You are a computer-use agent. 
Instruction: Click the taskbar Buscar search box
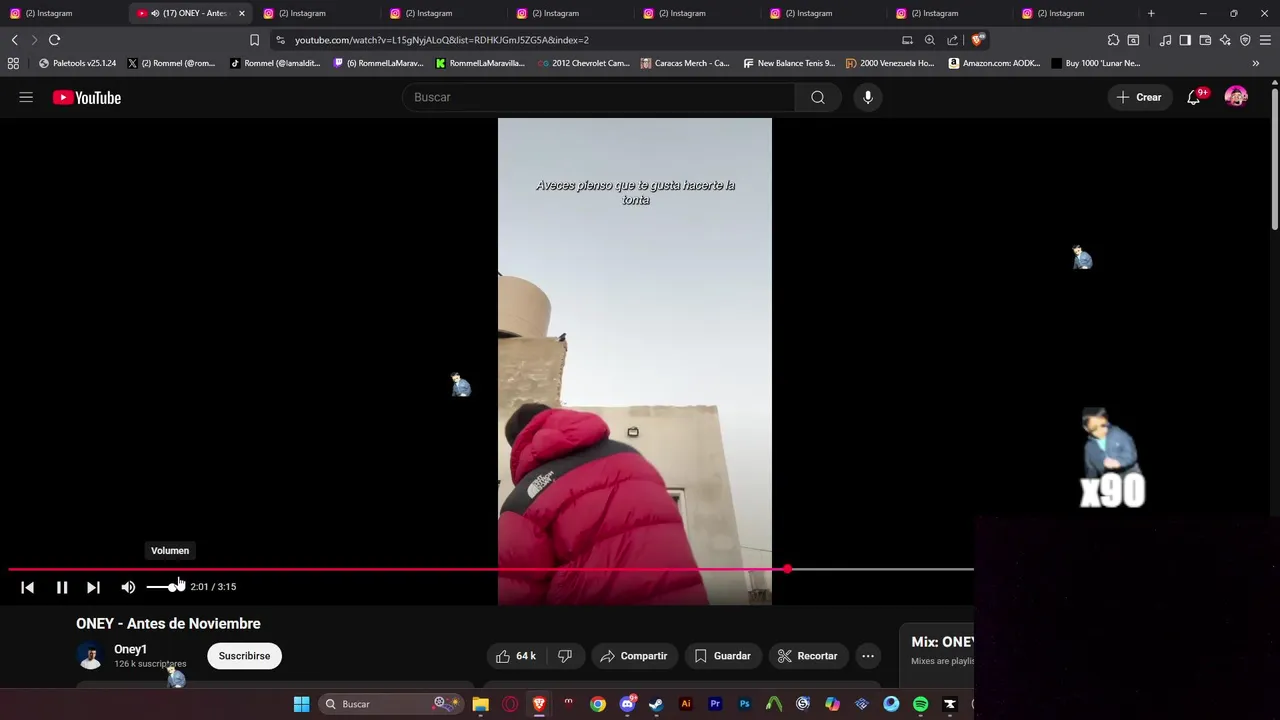tap(391, 704)
